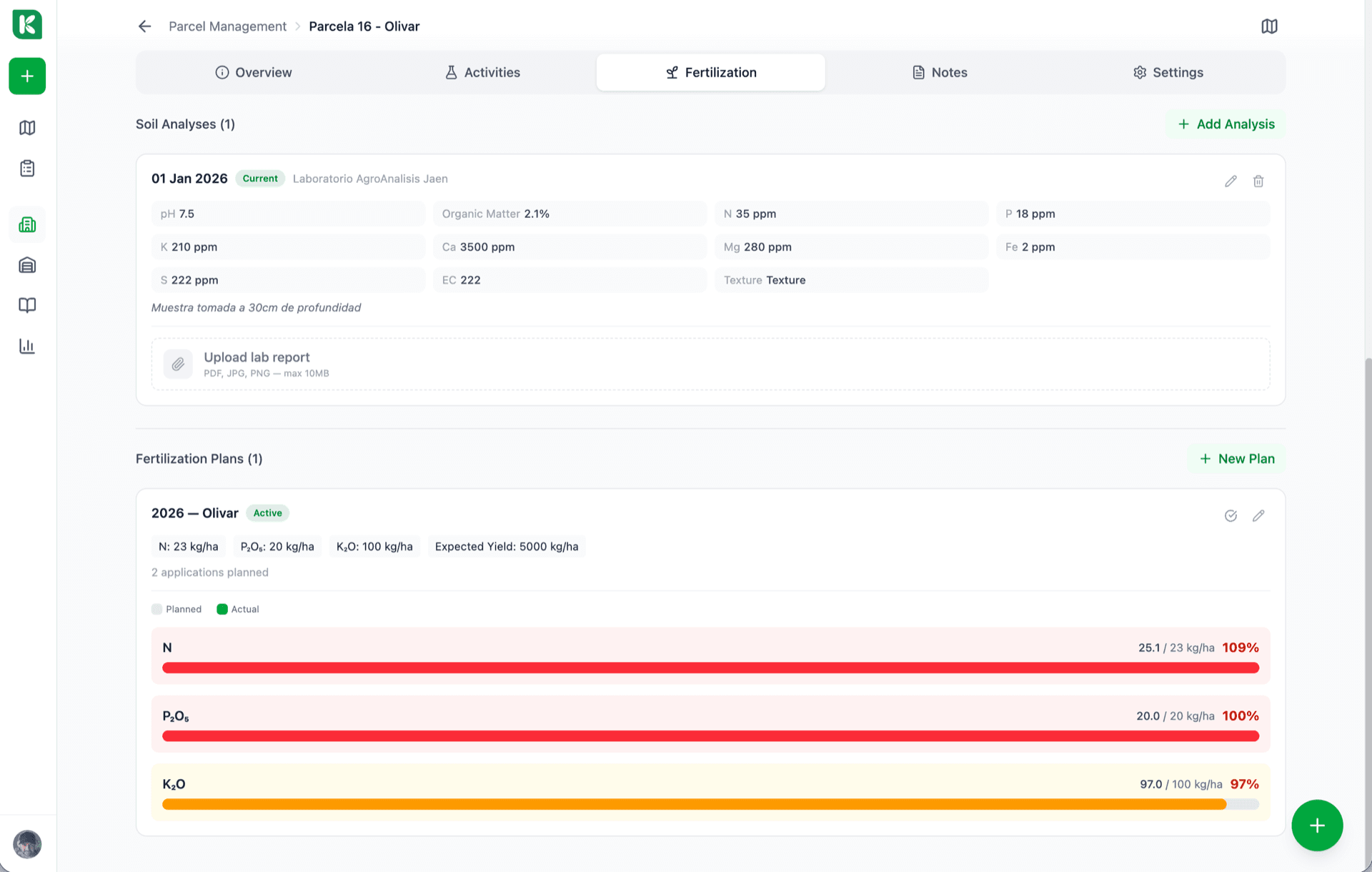Switch to the Activities tab
The height and width of the screenshot is (872, 1372).
click(482, 72)
